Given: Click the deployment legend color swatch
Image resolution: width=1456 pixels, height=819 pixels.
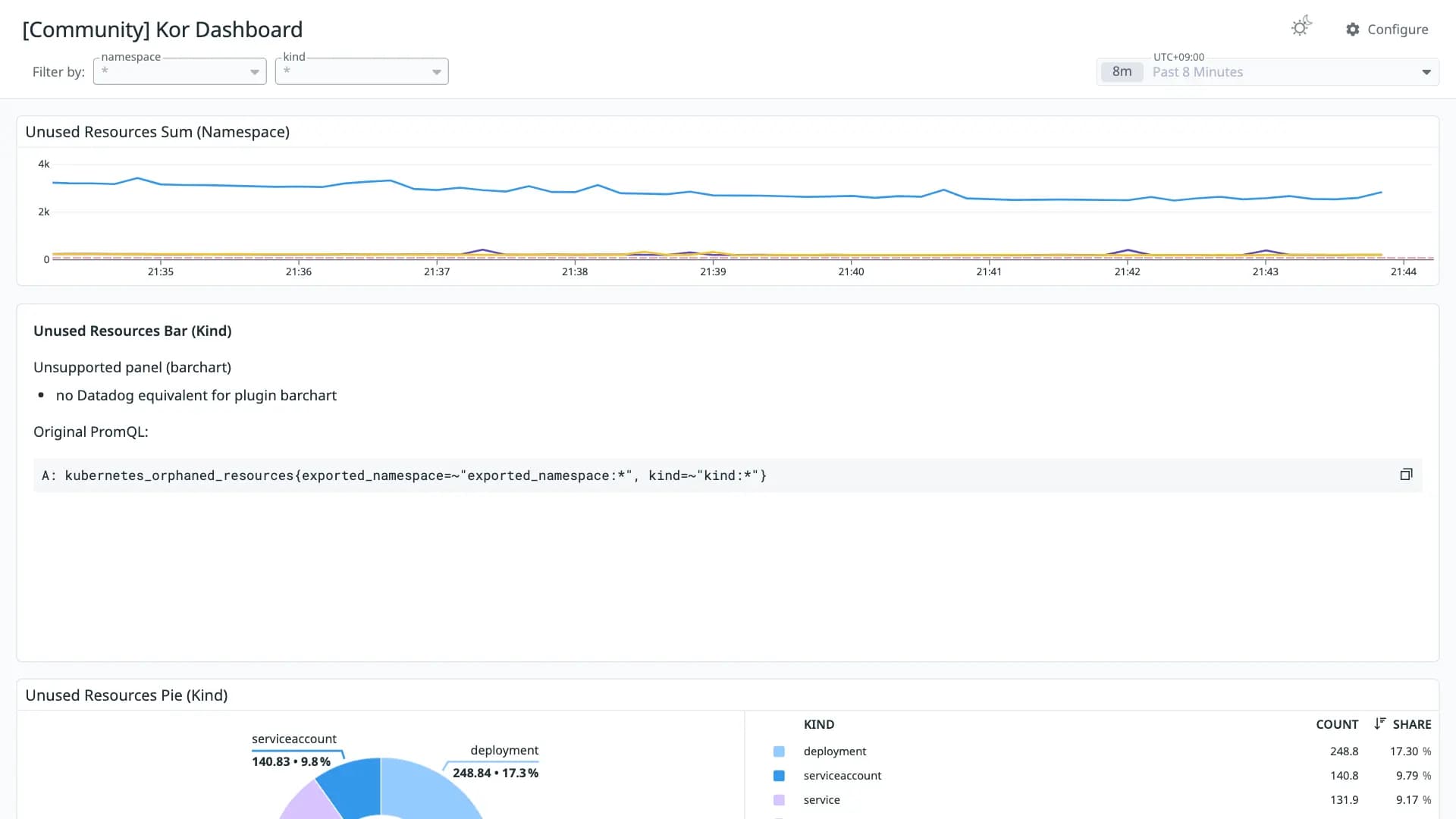Looking at the screenshot, I should tap(779, 752).
